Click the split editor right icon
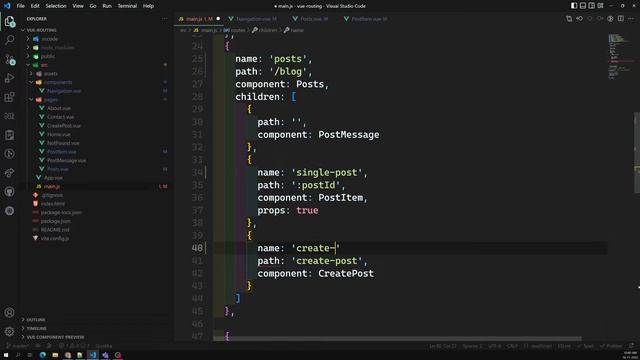Screen dimensions: 640x360 [620, 19]
